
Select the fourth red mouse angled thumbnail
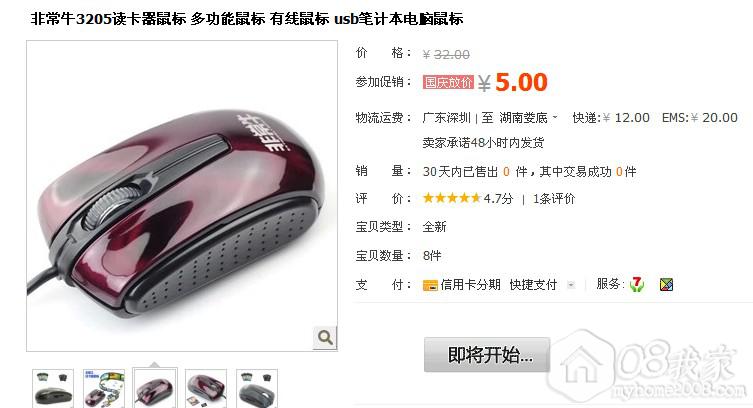click(x=206, y=388)
